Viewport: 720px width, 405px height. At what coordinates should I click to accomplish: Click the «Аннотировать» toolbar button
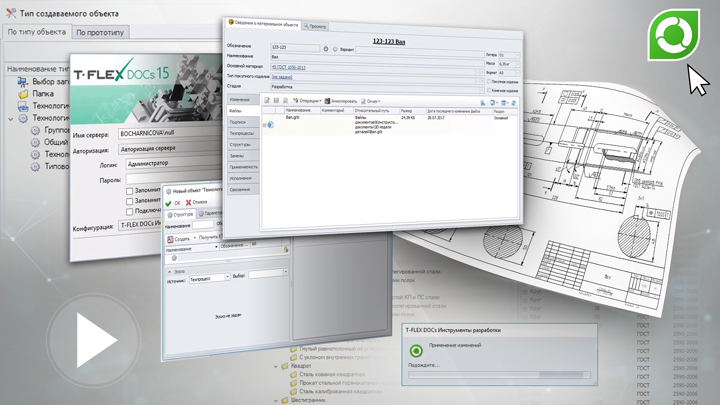[340, 101]
